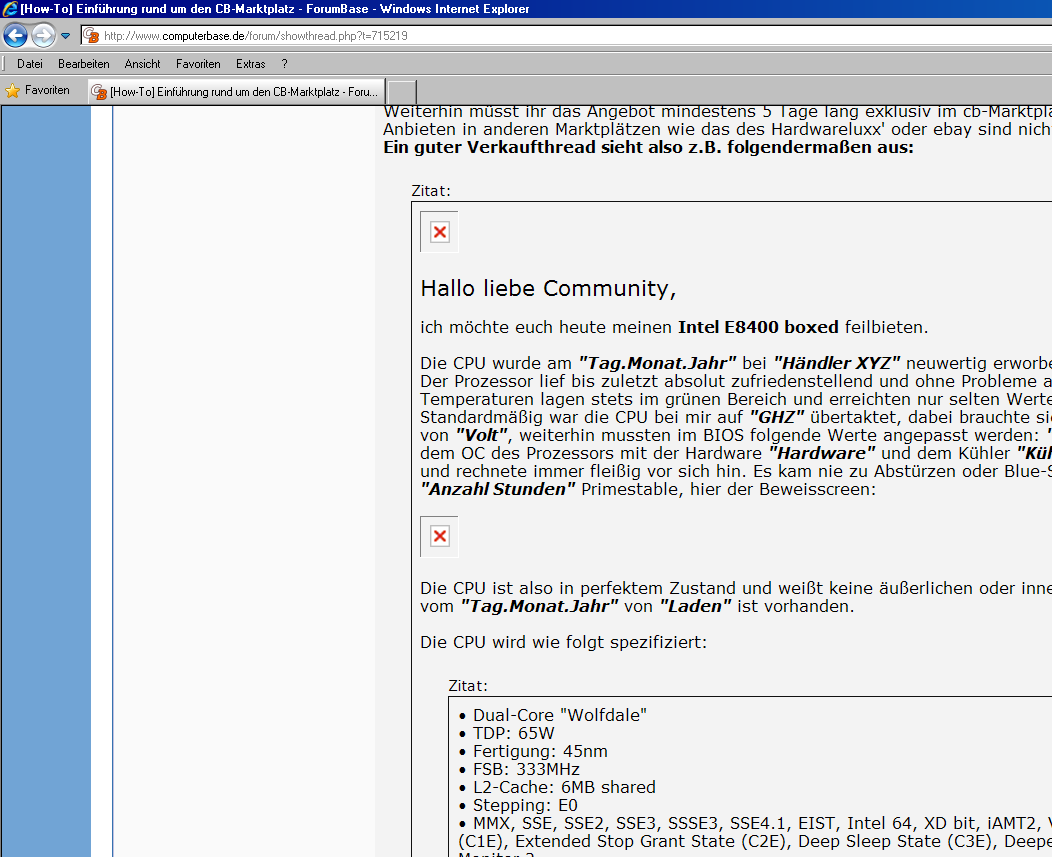Image resolution: width=1052 pixels, height=857 pixels.
Task: Click the broken Beweisscreen image placeholder
Action: pyautogui.click(x=439, y=536)
